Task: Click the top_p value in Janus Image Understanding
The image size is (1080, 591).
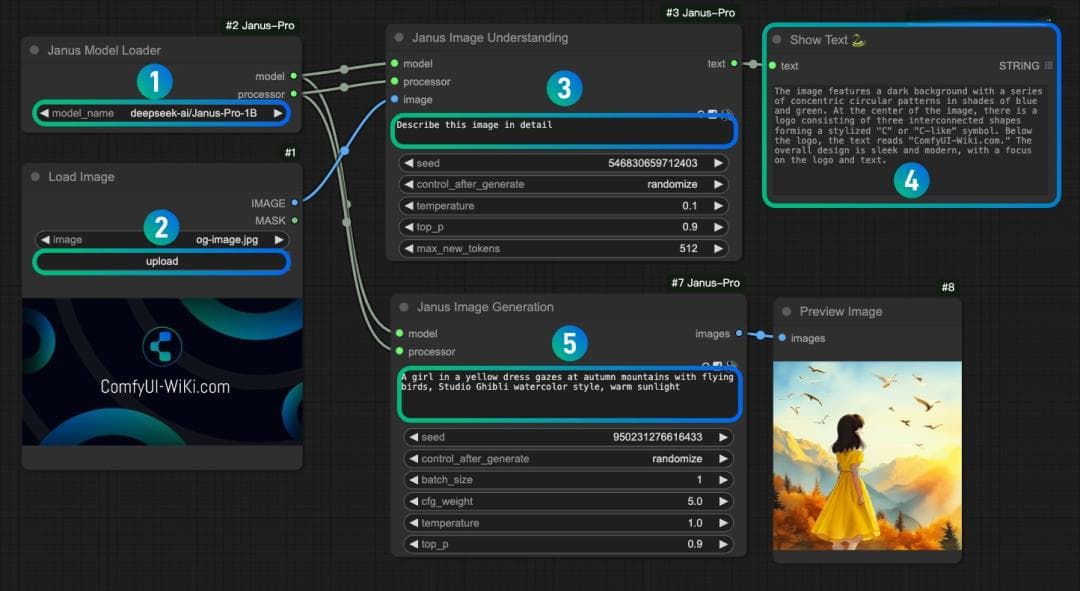Action: pyautogui.click(x=689, y=227)
